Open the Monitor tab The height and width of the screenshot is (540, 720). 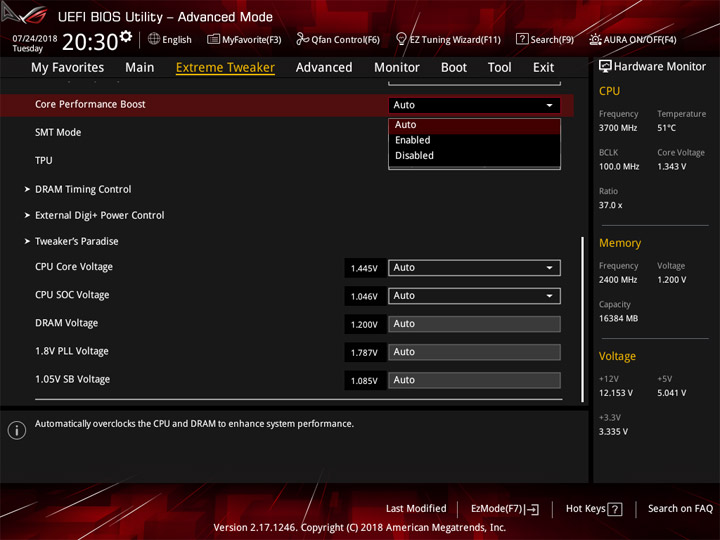point(397,68)
